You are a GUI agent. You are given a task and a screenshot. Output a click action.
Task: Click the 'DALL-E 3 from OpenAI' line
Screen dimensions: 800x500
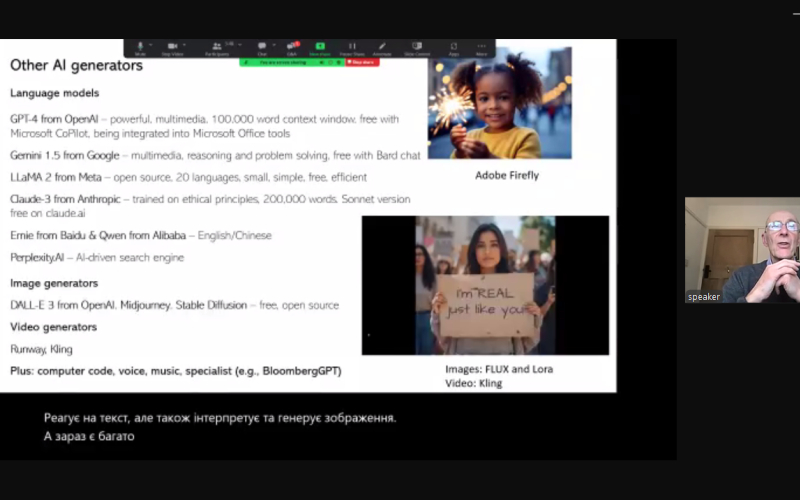tap(174, 305)
